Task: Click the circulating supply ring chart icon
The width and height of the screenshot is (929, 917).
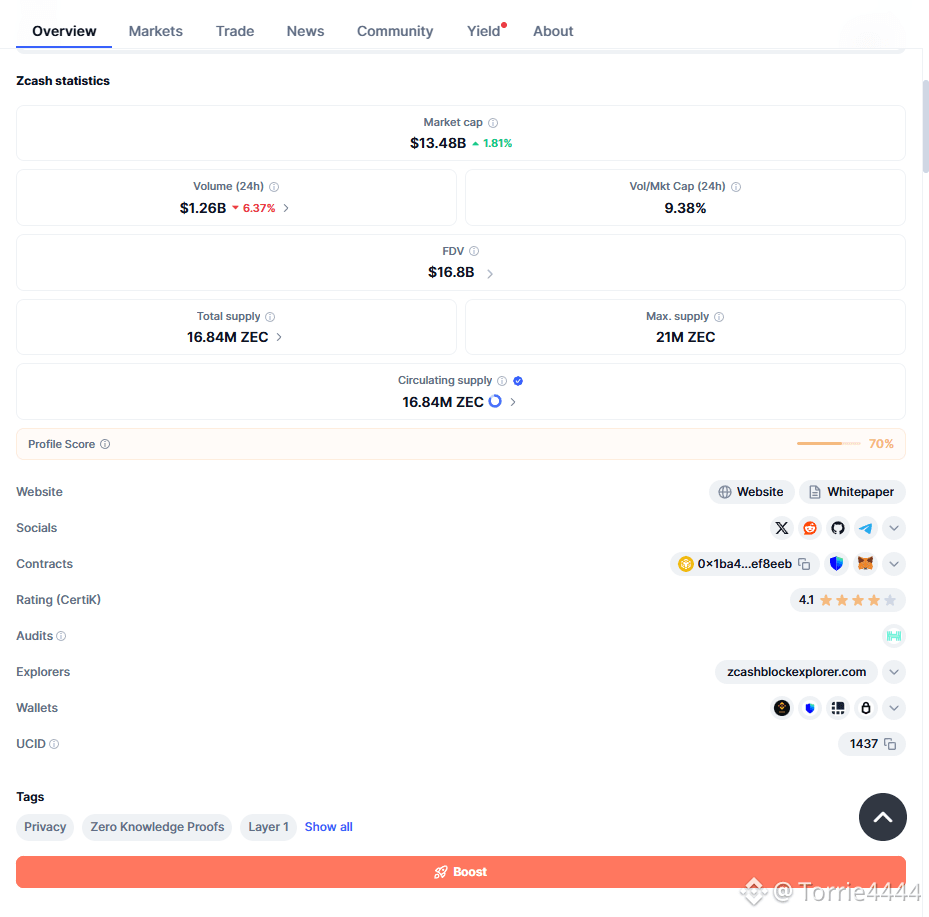Action: pyautogui.click(x=495, y=401)
